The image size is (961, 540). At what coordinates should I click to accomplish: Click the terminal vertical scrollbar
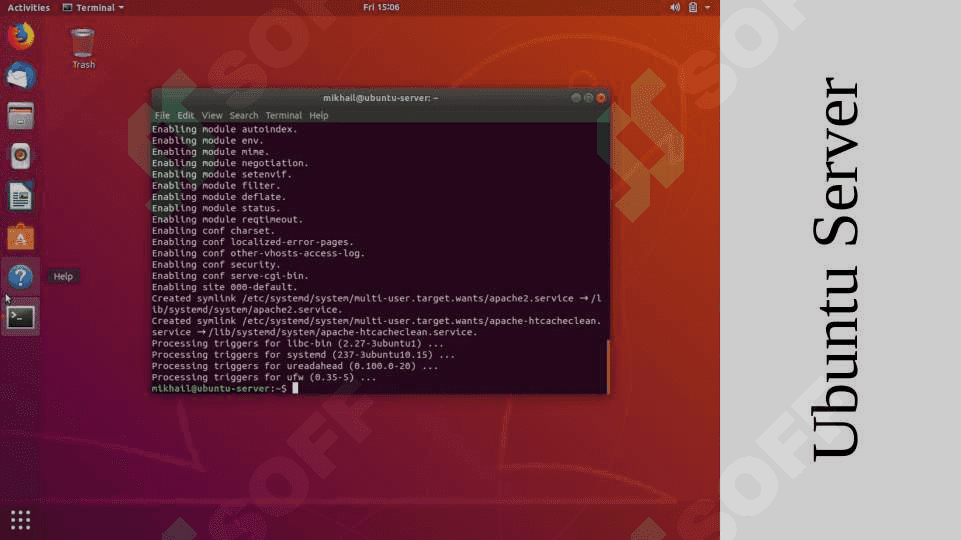[x=608, y=367]
